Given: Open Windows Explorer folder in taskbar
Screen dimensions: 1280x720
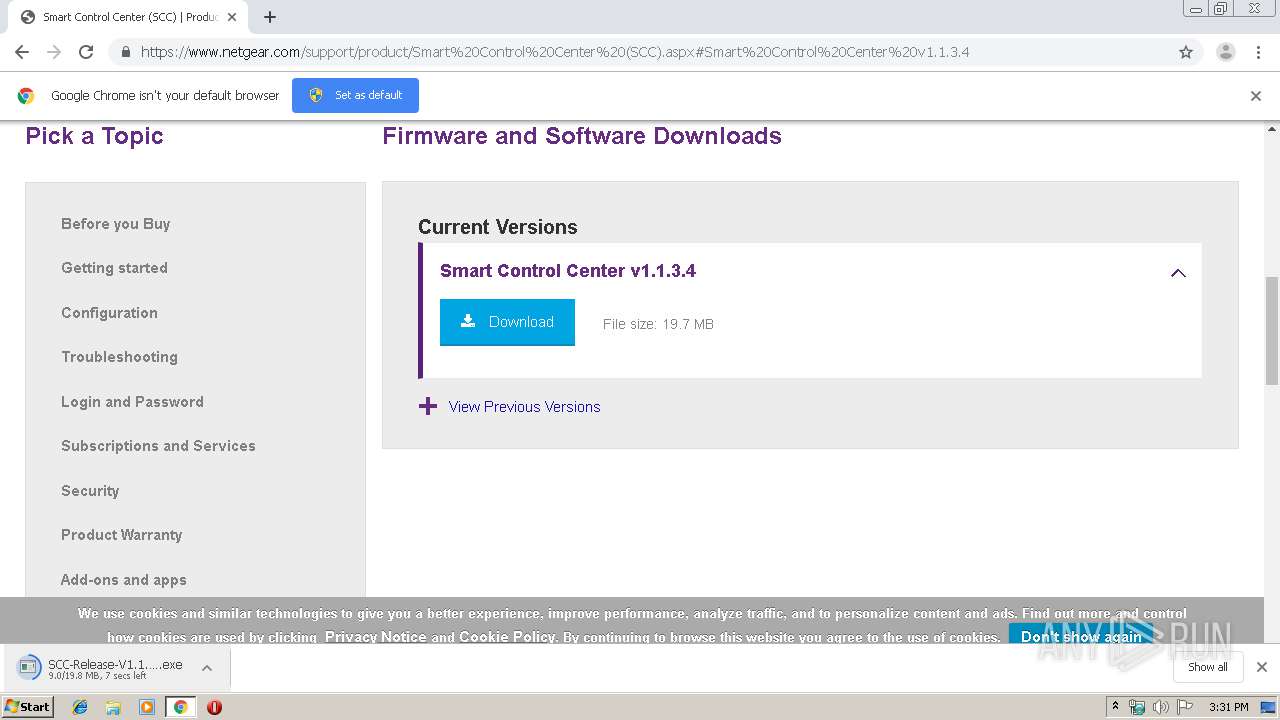Looking at the screenshot, I should [x=113, y=707].
